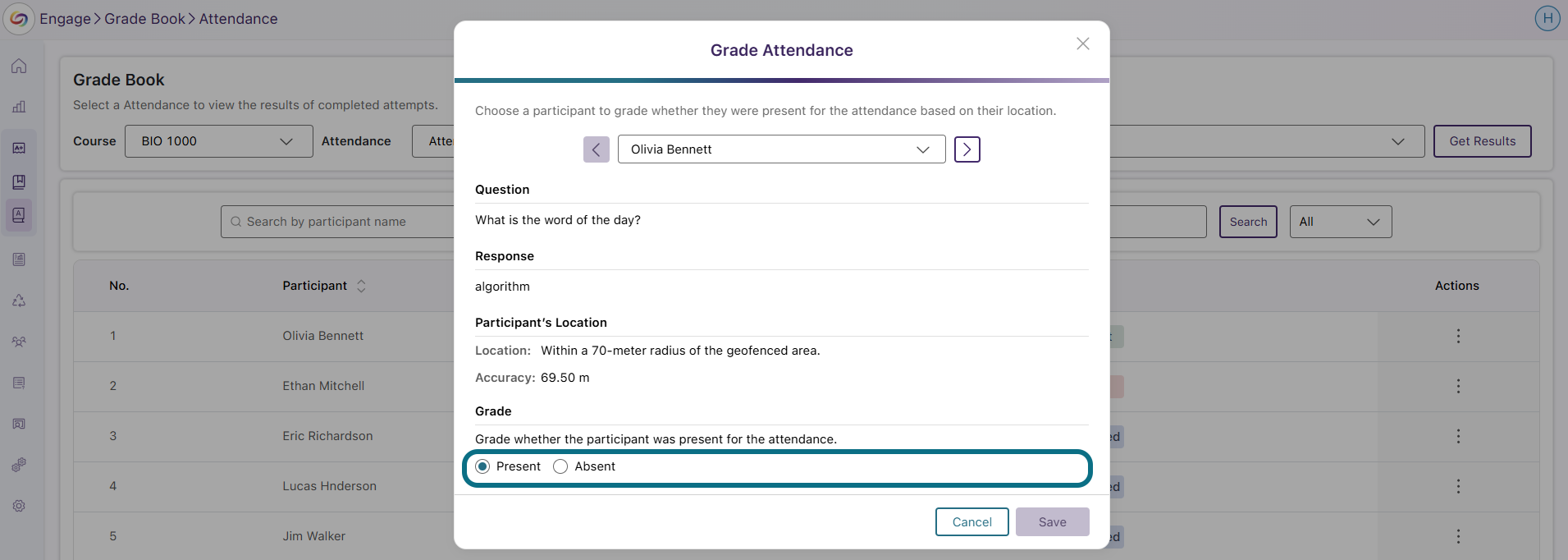Click the Get Results button
The height and width of the screenshot is (560, 1568).
tap(1483, 141)
